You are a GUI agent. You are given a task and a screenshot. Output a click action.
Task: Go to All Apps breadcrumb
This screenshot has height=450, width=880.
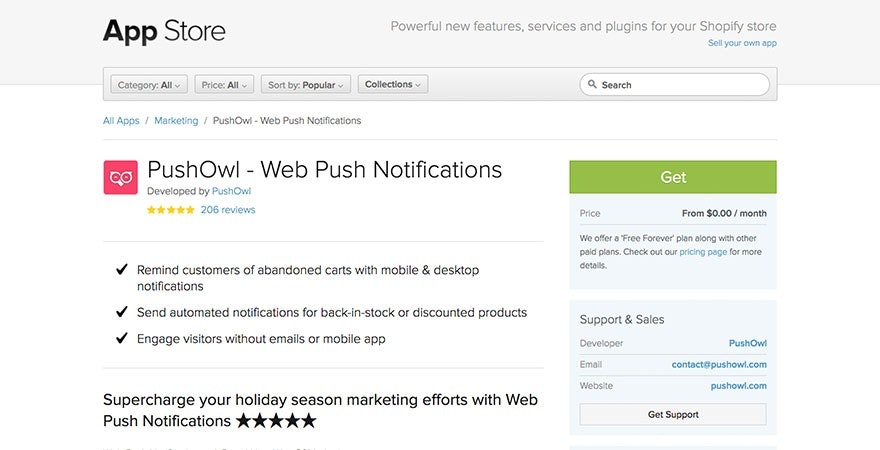121,121
